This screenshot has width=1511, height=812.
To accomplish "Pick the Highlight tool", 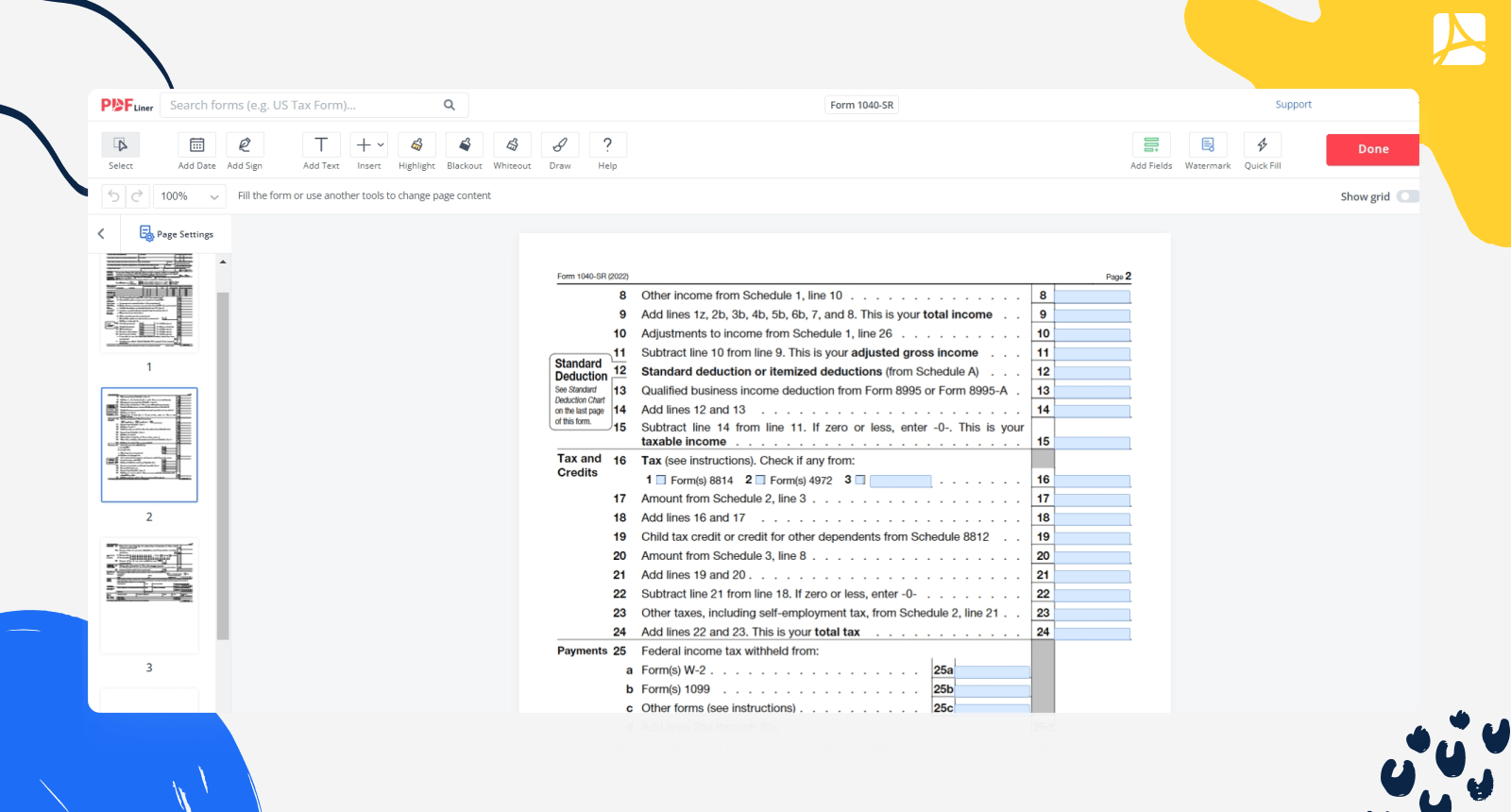I will 416,144.
